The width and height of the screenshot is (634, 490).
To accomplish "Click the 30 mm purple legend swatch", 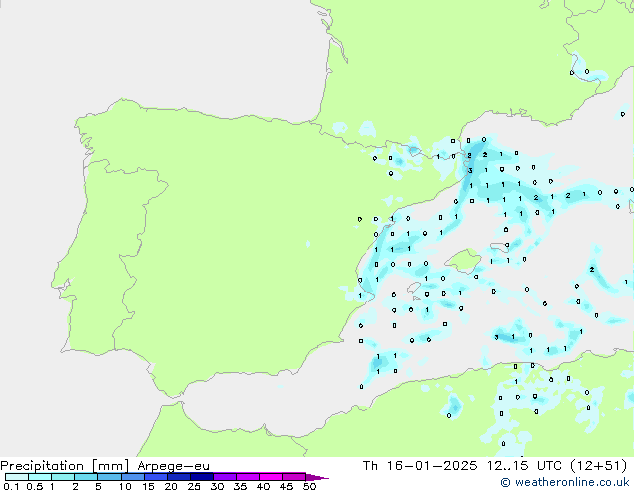I will point(224,477).
